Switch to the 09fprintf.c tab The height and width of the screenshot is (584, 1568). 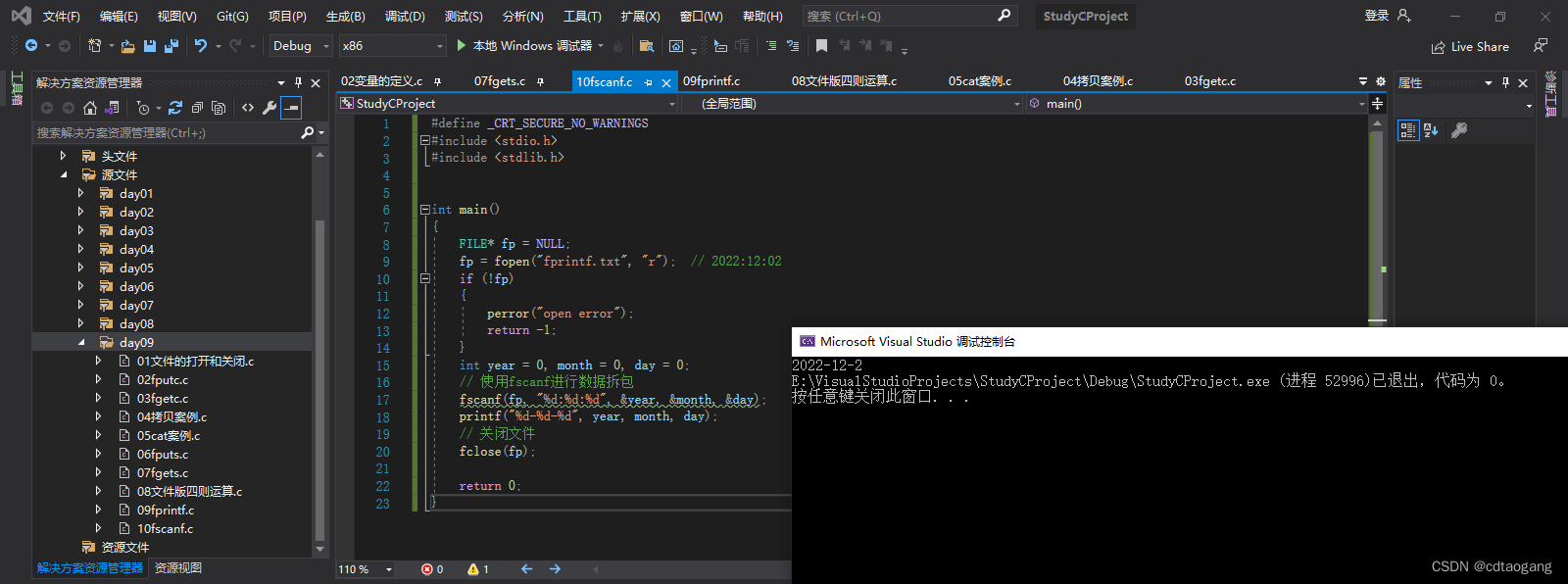tap(711, 81)
